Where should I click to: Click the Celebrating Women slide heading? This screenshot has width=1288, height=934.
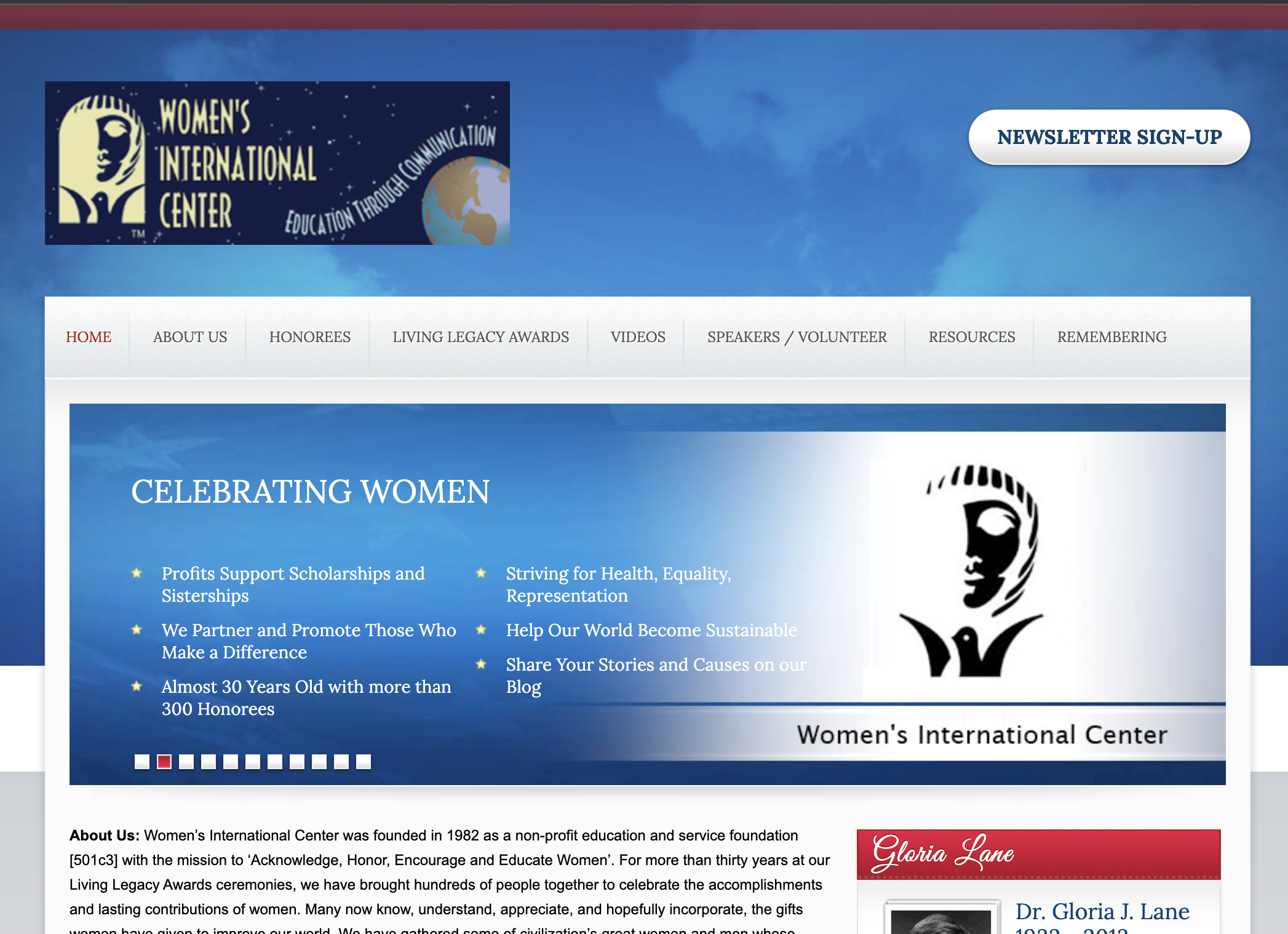(x=311, y=492)
